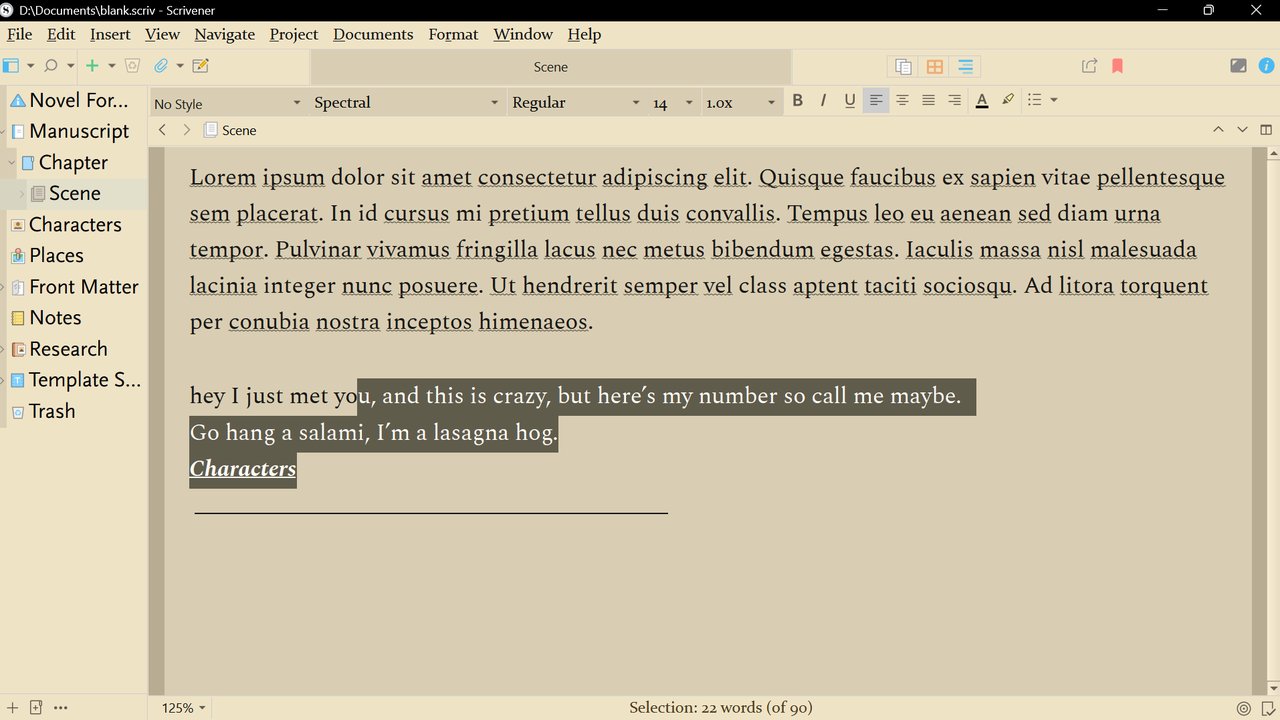The height and width of the screenshot is (720, 1280).
Task: Click the green plus Add icon
Action: (92, 66)
